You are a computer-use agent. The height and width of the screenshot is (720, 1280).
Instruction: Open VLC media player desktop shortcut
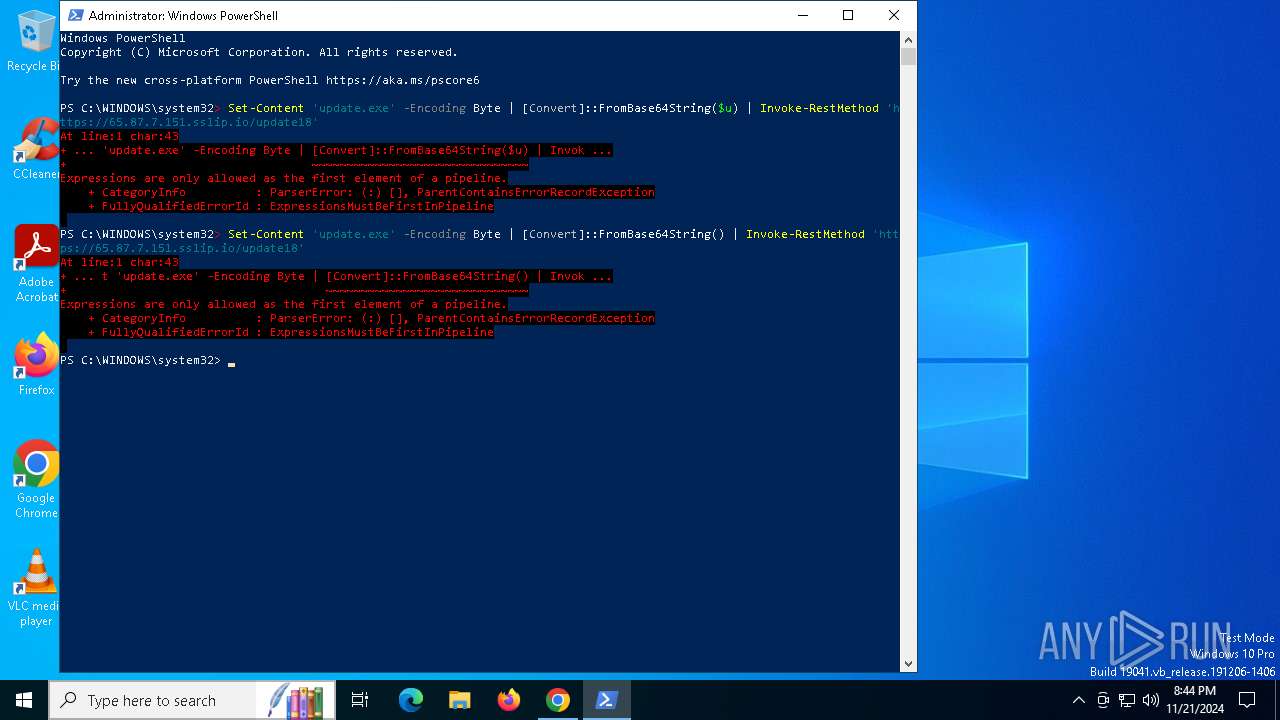pos(36,588)
